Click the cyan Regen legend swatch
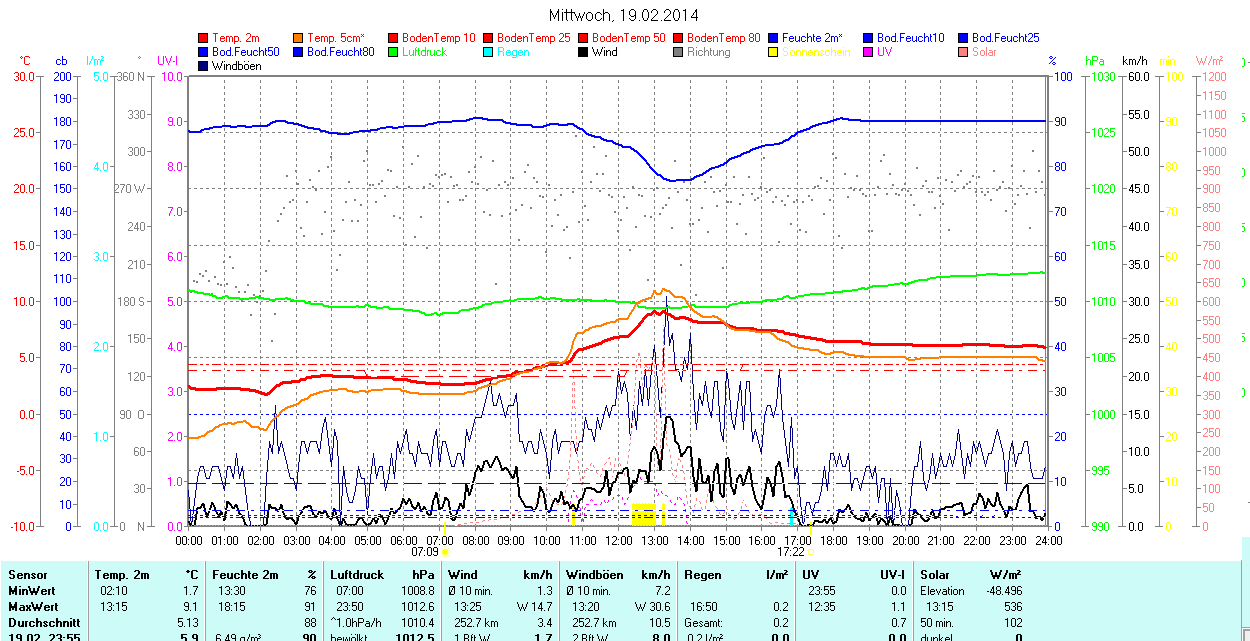This screenshot has width=1250, height=641. tap(489, 52)
